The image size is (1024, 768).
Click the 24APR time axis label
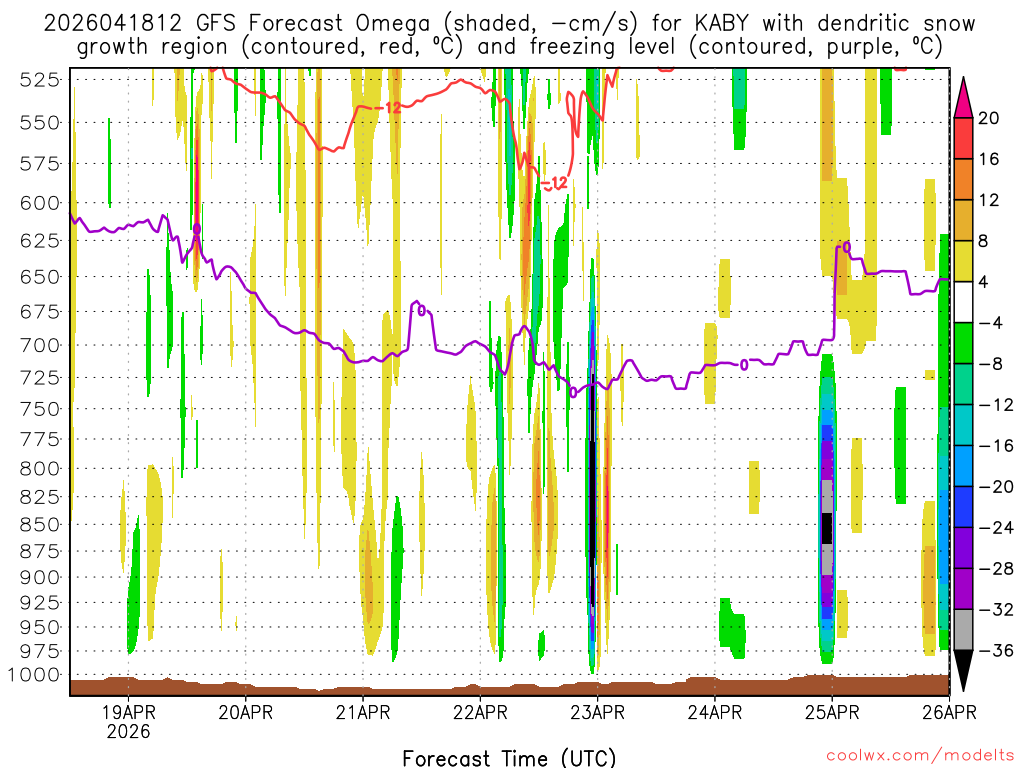714,712
